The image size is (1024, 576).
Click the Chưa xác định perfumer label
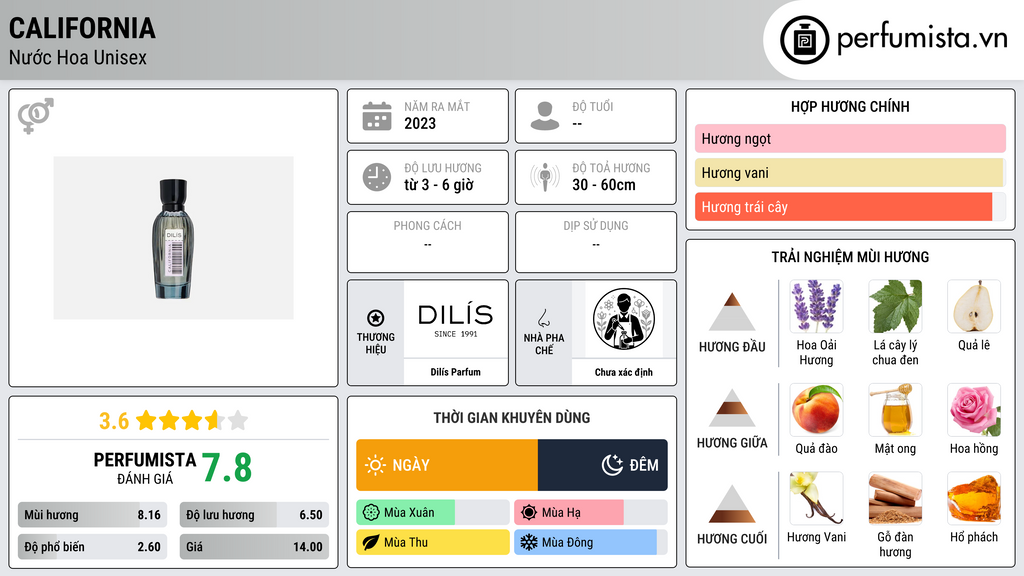[x=624, y=372]
